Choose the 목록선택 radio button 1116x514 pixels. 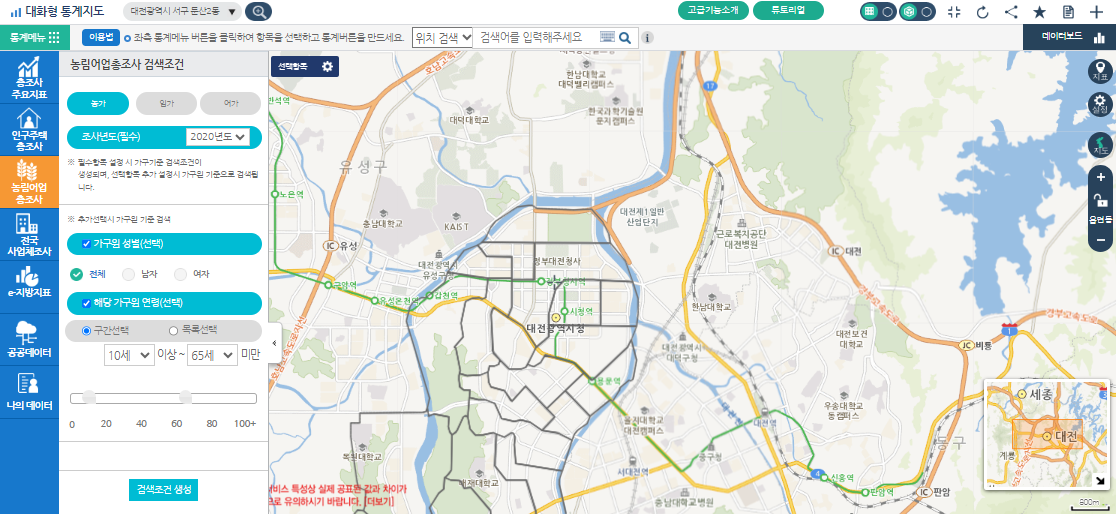click(174, 329)
